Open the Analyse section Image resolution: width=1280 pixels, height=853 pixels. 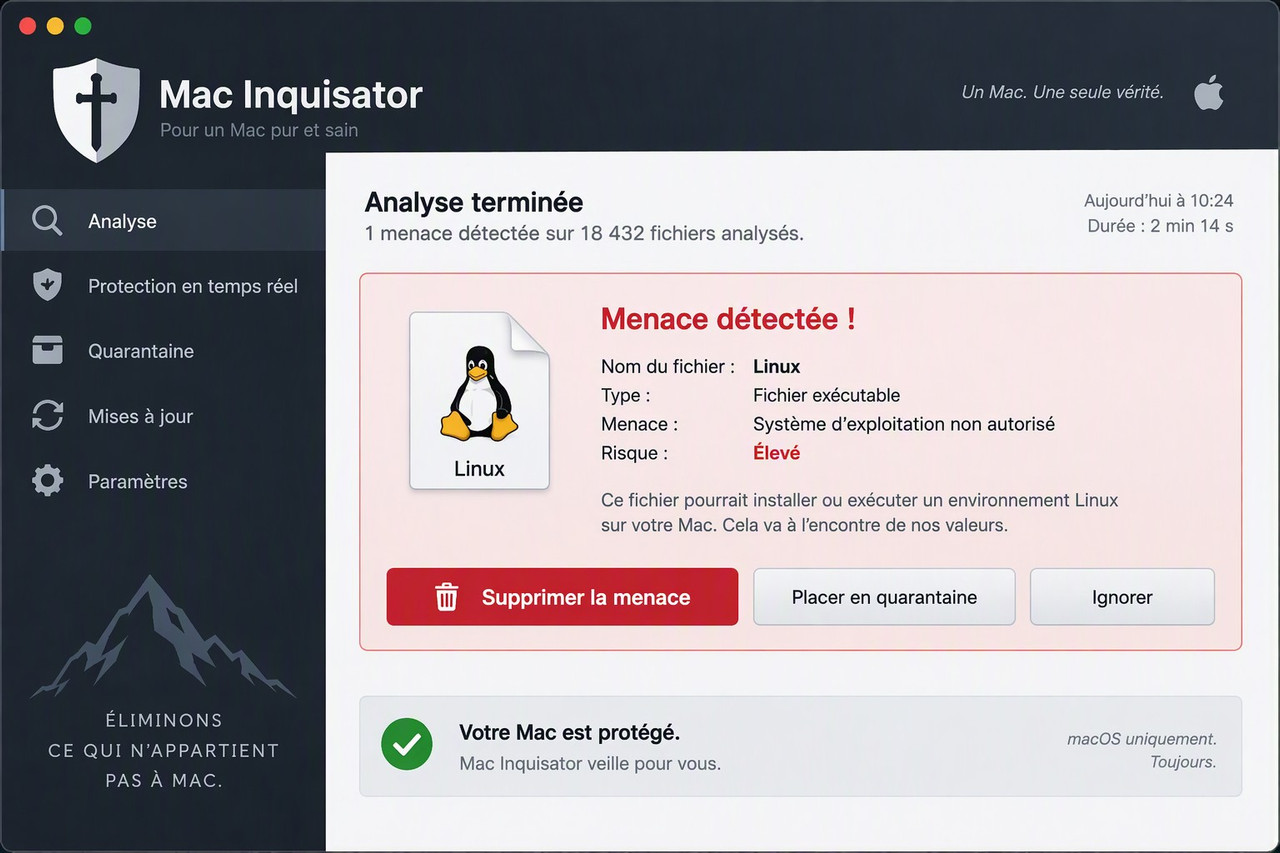click(163, 221)
